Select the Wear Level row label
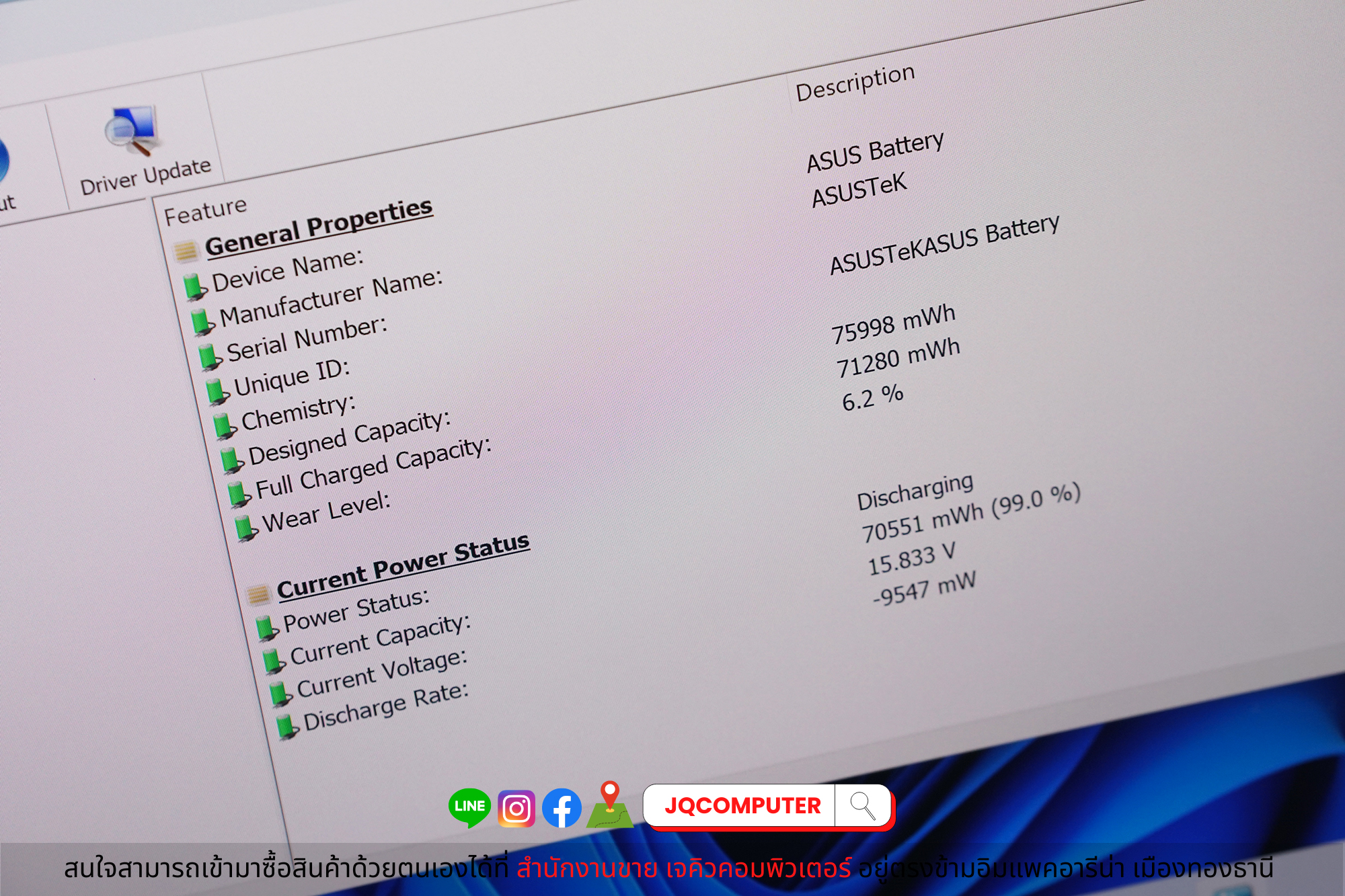 pos(326,512)
